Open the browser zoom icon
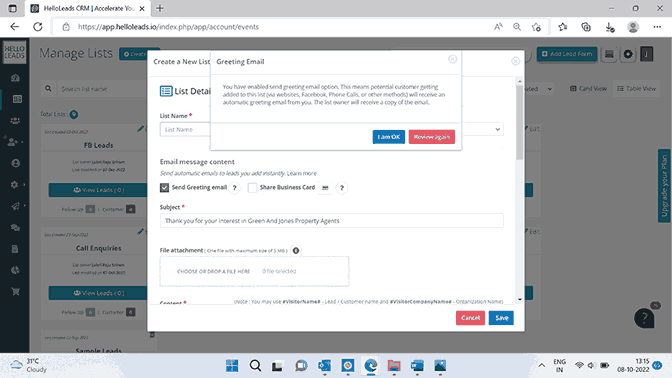The height and width of the screenshot is (378, 672). tap(517, 27)
